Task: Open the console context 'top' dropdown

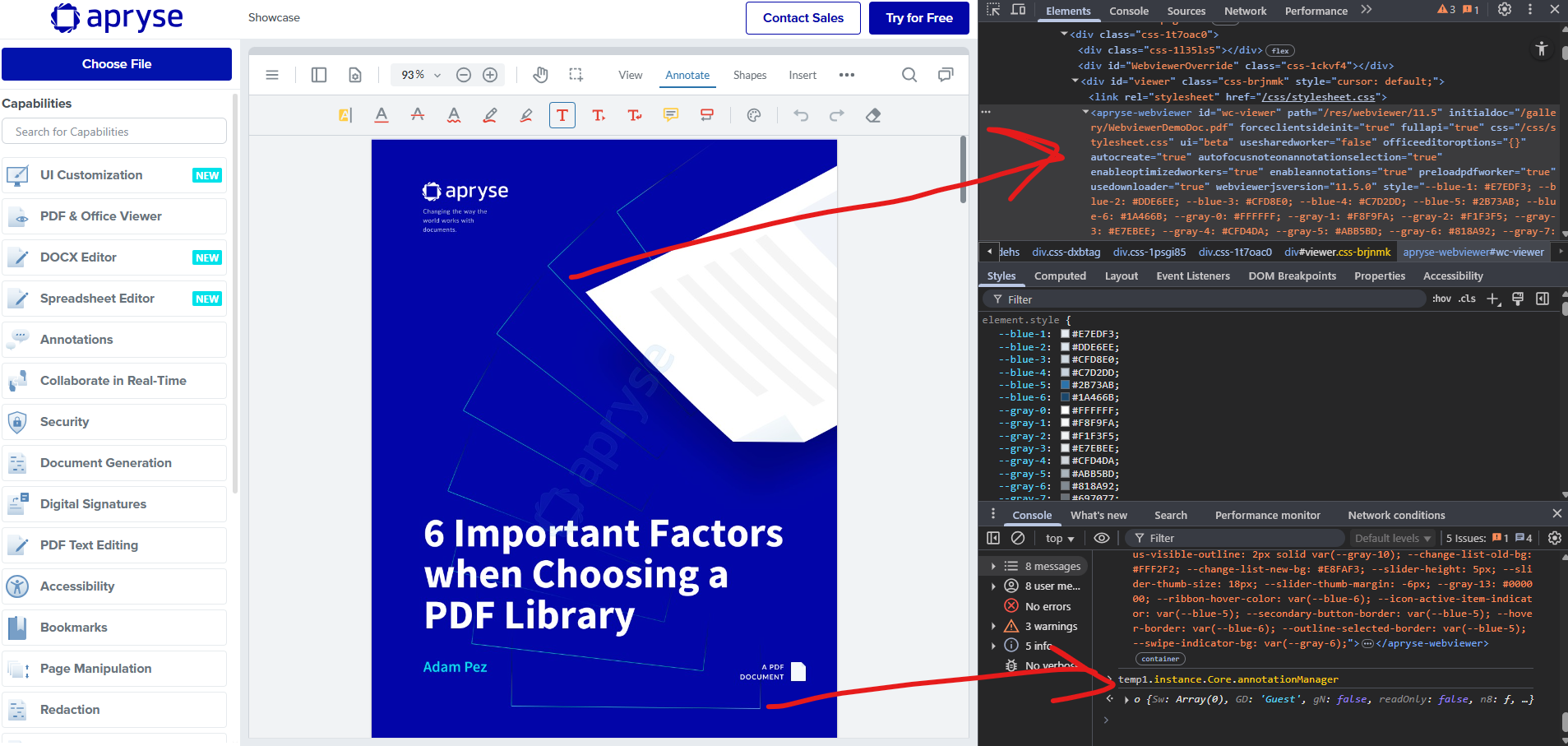Action: coord(1060,538)
